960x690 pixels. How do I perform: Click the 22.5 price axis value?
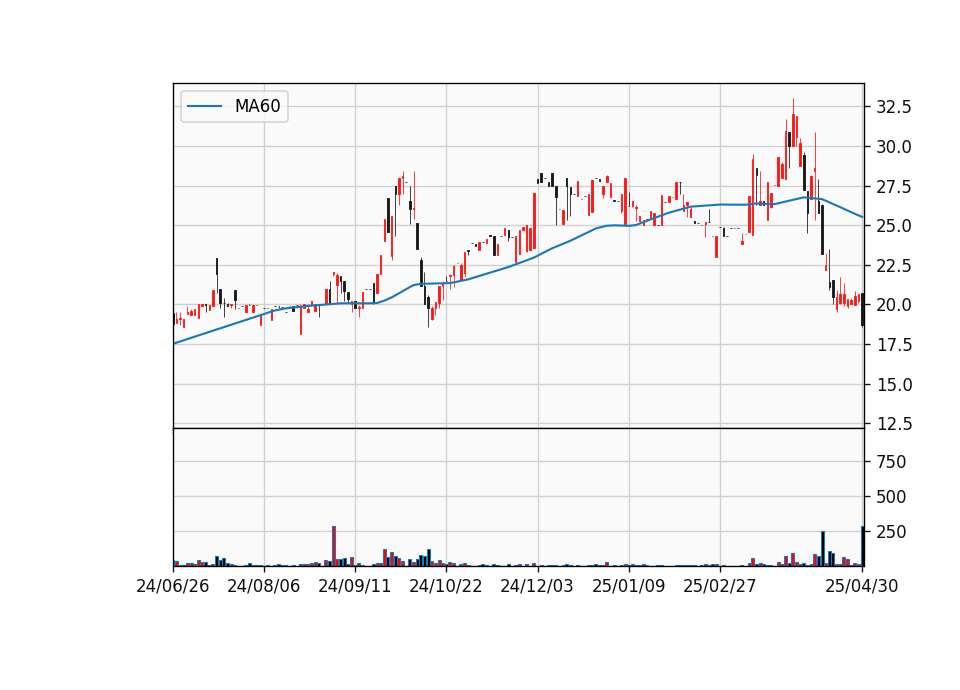pos(894,266)
